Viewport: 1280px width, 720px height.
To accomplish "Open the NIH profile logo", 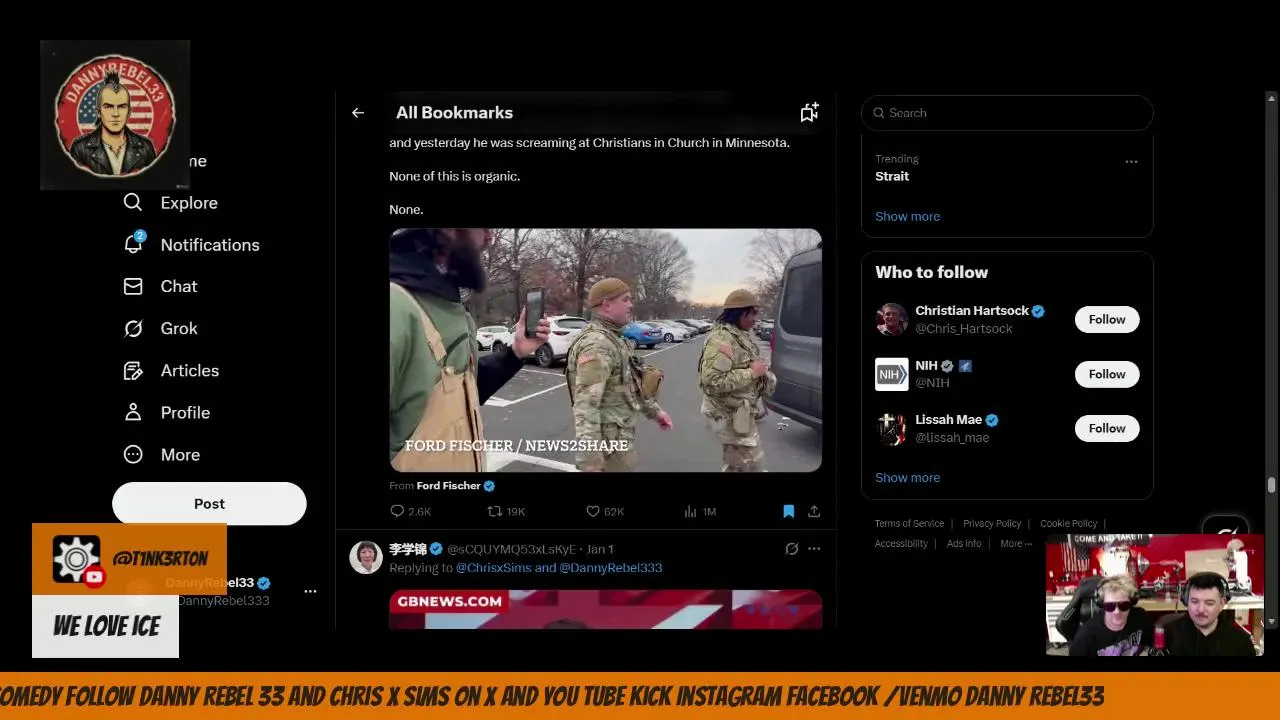I will 892,374.
